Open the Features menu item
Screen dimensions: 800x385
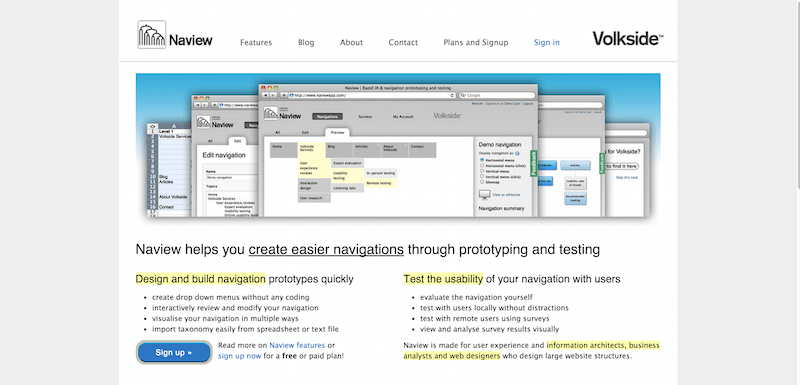[256, 42]
